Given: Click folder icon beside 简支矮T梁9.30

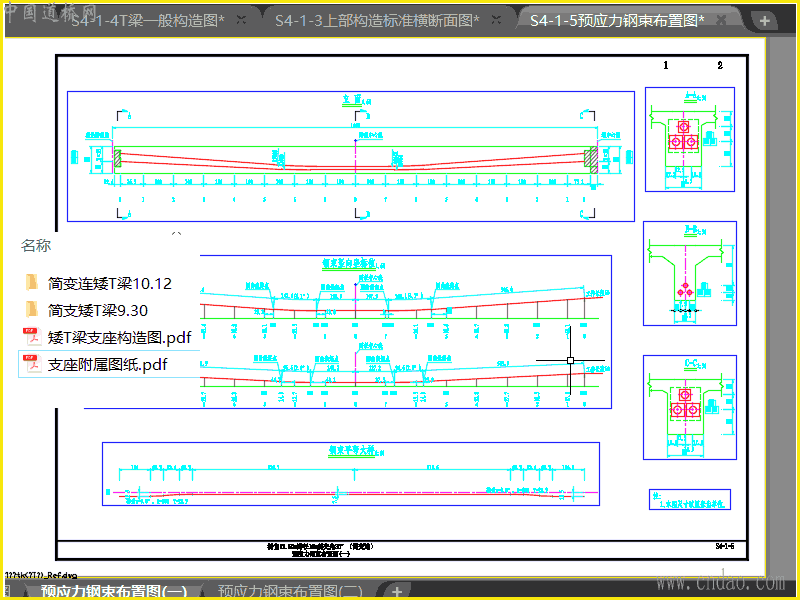Looking at the screenshot, I should (x=31, y=309).
